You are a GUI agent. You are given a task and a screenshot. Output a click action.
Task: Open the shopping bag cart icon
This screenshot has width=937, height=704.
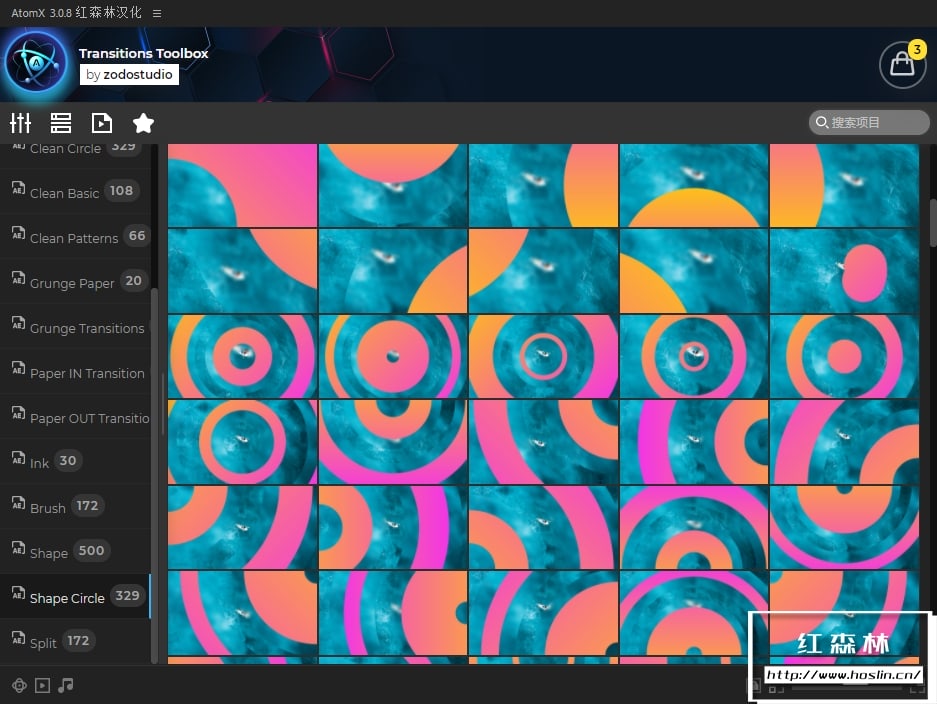(x=902, y=65)
